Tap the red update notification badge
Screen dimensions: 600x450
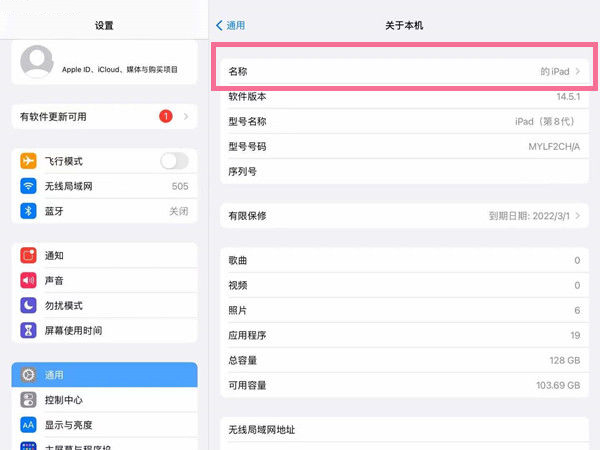point(165,117)
